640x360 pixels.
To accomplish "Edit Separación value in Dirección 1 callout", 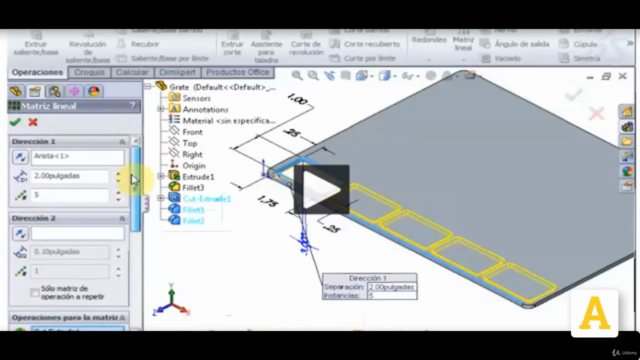I will [391, 287].
